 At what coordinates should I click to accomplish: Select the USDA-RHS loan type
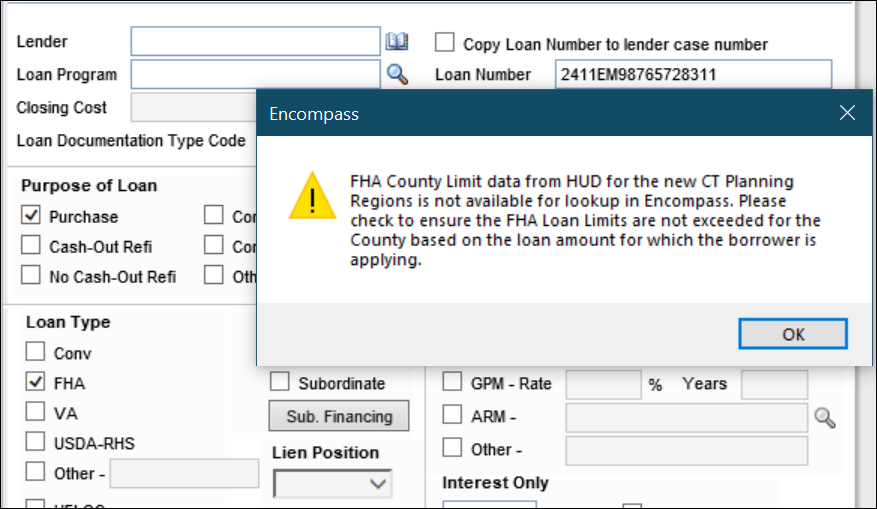click(35, 442)
